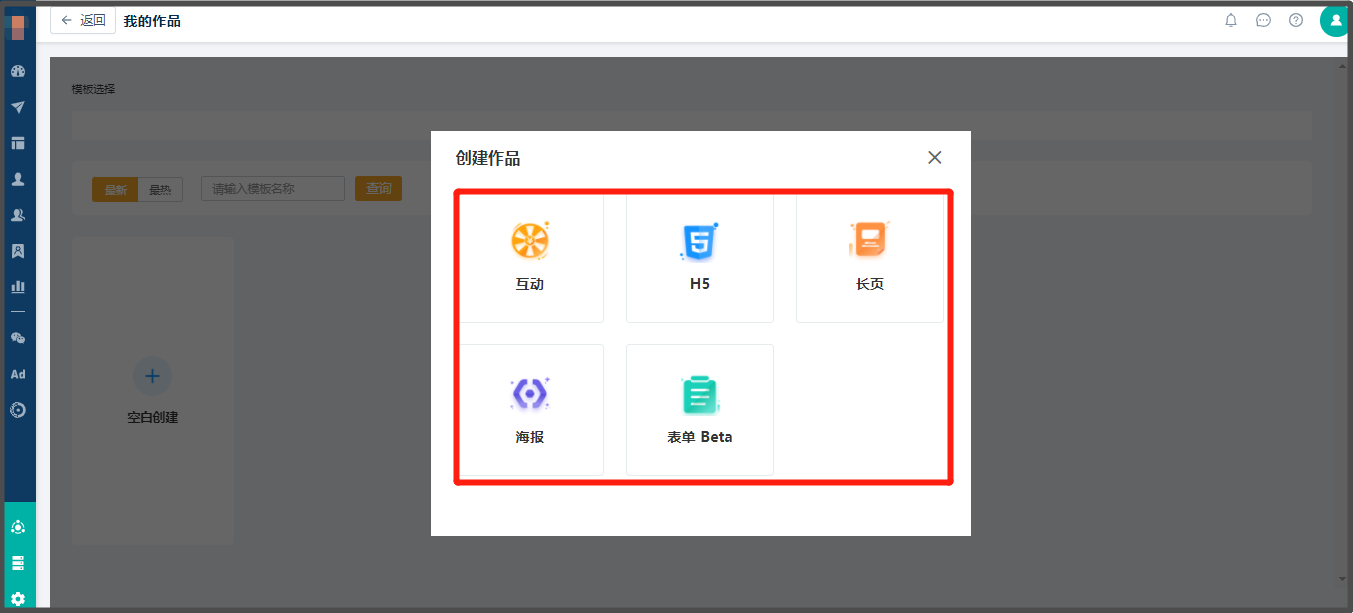Choose the H5 work type card
1353x613 pixels.
(x=700, y=257)
